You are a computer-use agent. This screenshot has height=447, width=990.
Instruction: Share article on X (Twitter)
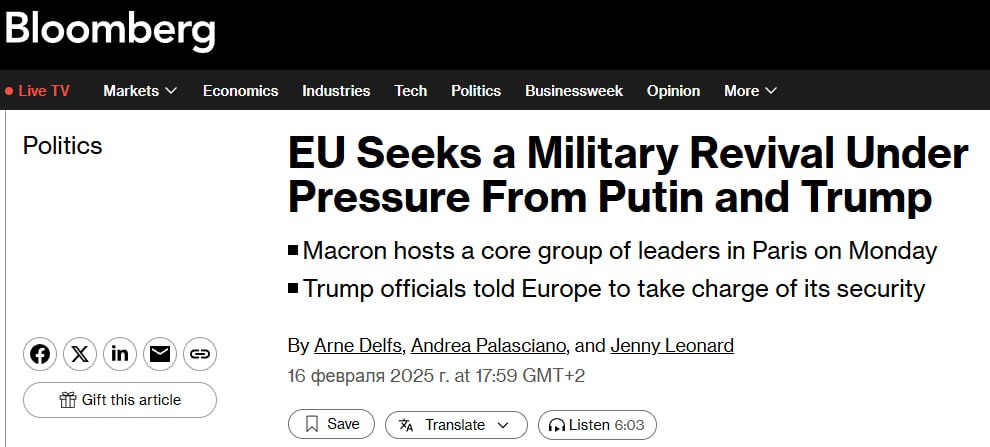[80, 354]
